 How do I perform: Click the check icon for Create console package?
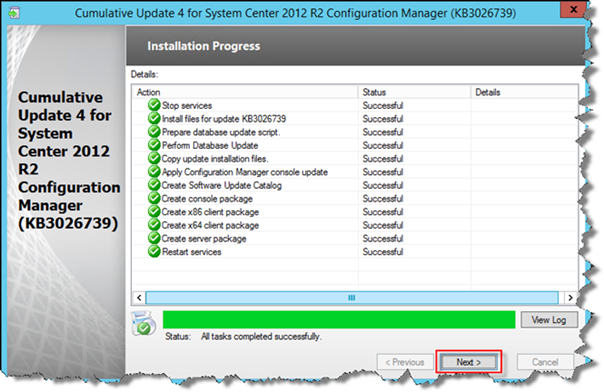pyautogui.click(x=154, y=198)
